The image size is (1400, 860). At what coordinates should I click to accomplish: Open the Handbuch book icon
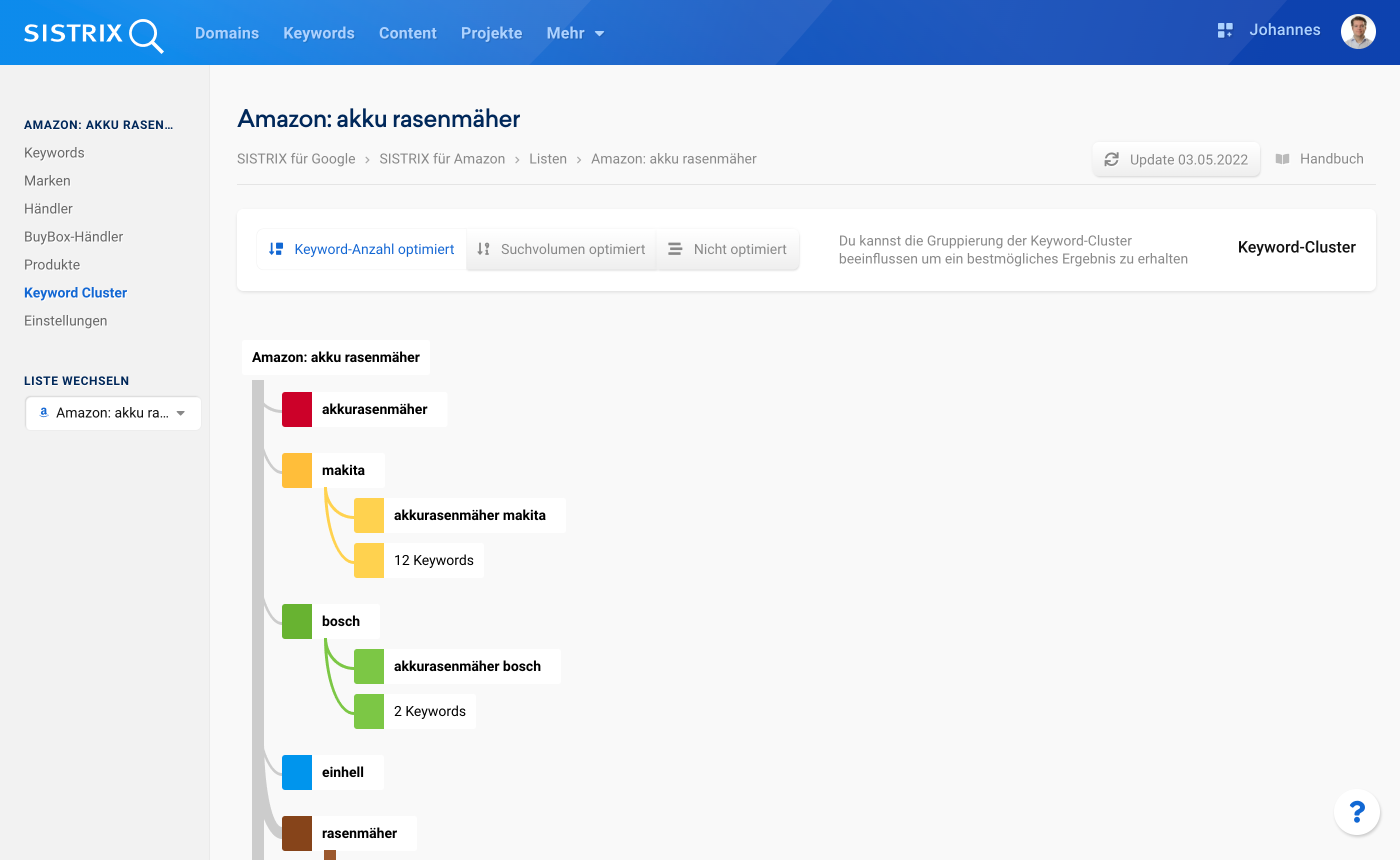1282,159
